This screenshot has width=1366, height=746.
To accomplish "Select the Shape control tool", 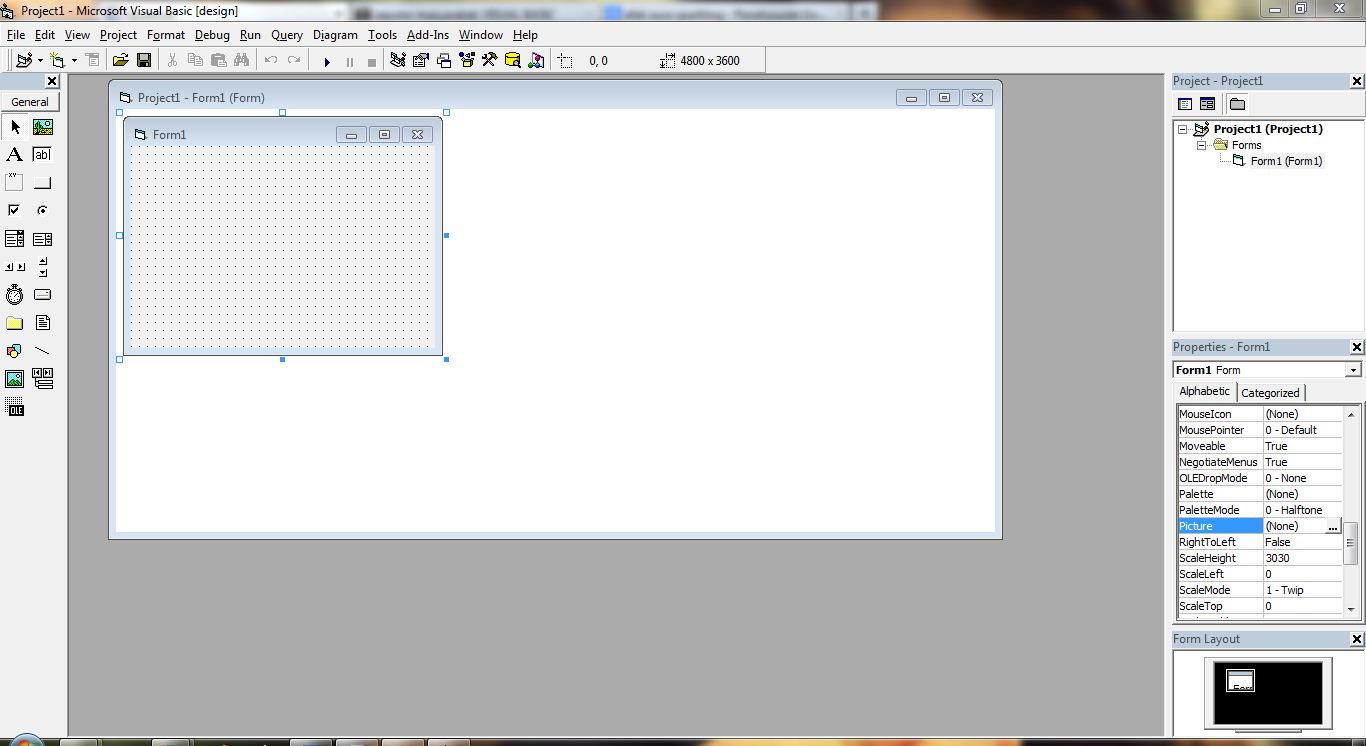I will [x=15, y=351].
